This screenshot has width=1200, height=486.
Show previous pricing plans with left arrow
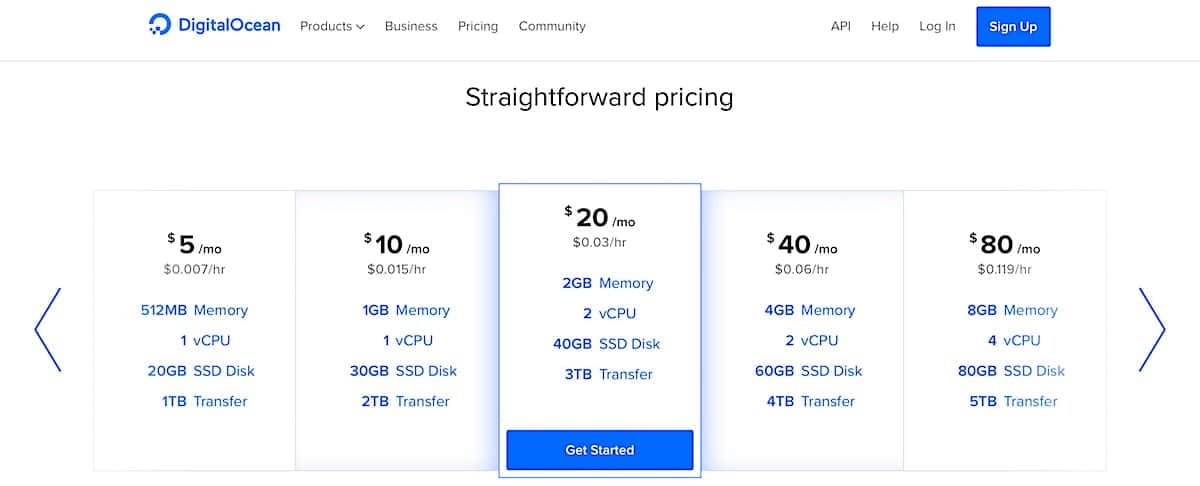click(48, 330)
